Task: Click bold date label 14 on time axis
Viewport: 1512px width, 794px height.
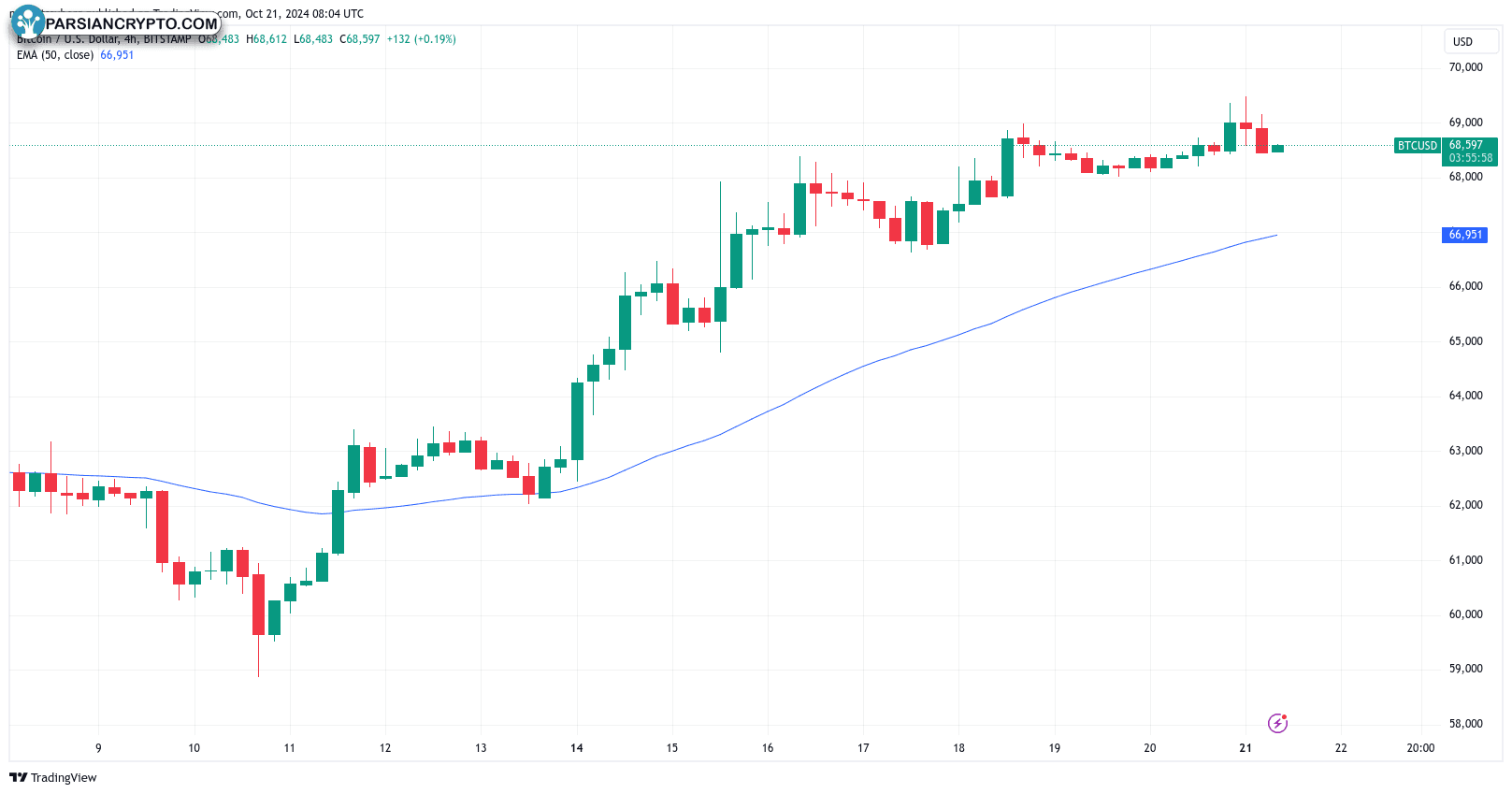Action: (577, 748)
